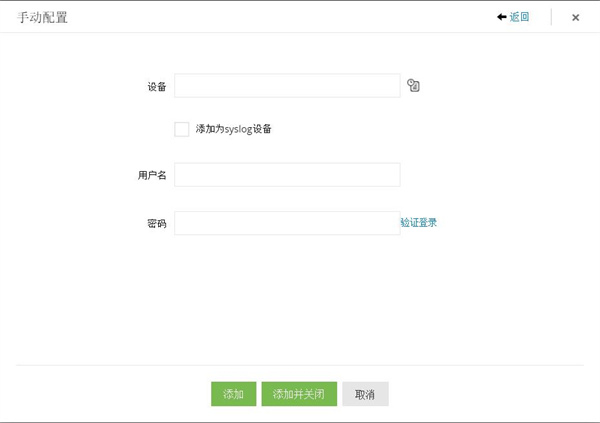Click into the 设备 input field

tap(287, 85)
